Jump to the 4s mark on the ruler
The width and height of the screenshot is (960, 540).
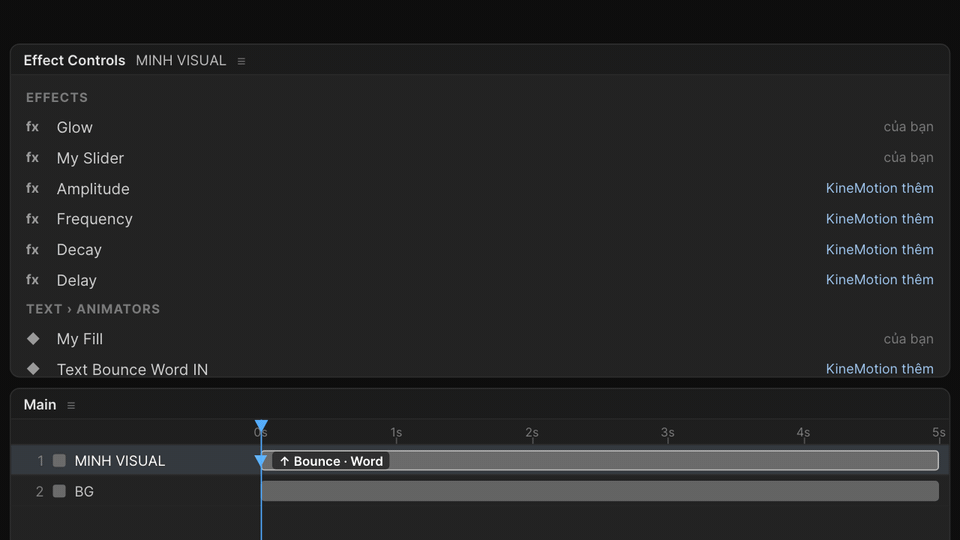[x=803, y=433]
